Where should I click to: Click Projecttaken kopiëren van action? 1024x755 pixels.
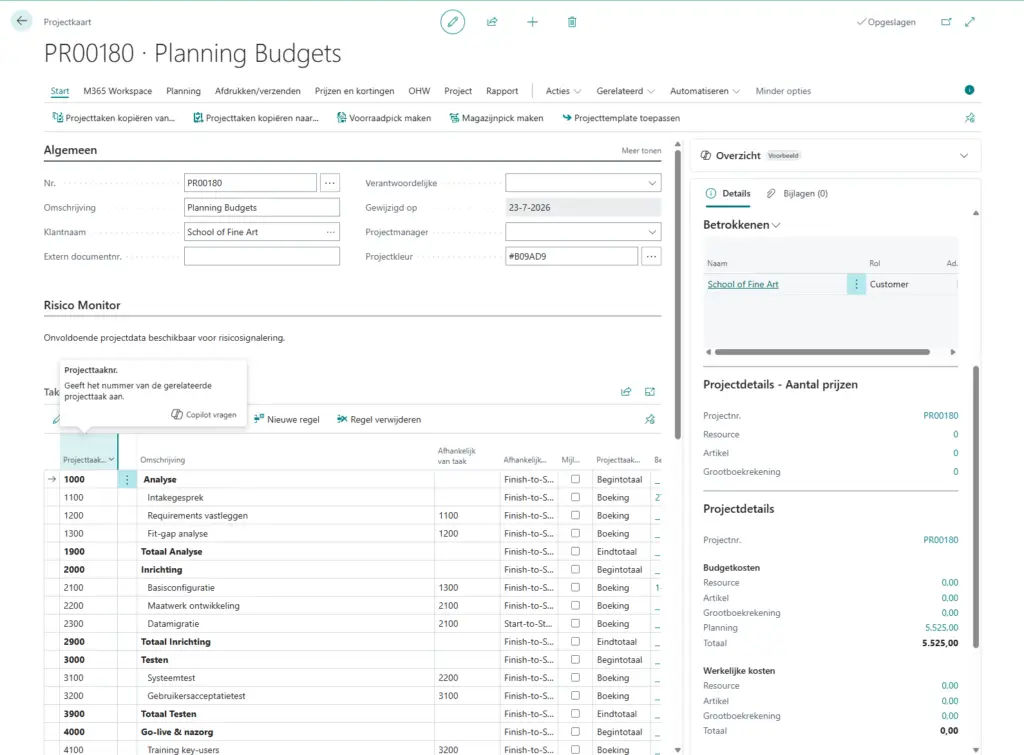[114, 118]
